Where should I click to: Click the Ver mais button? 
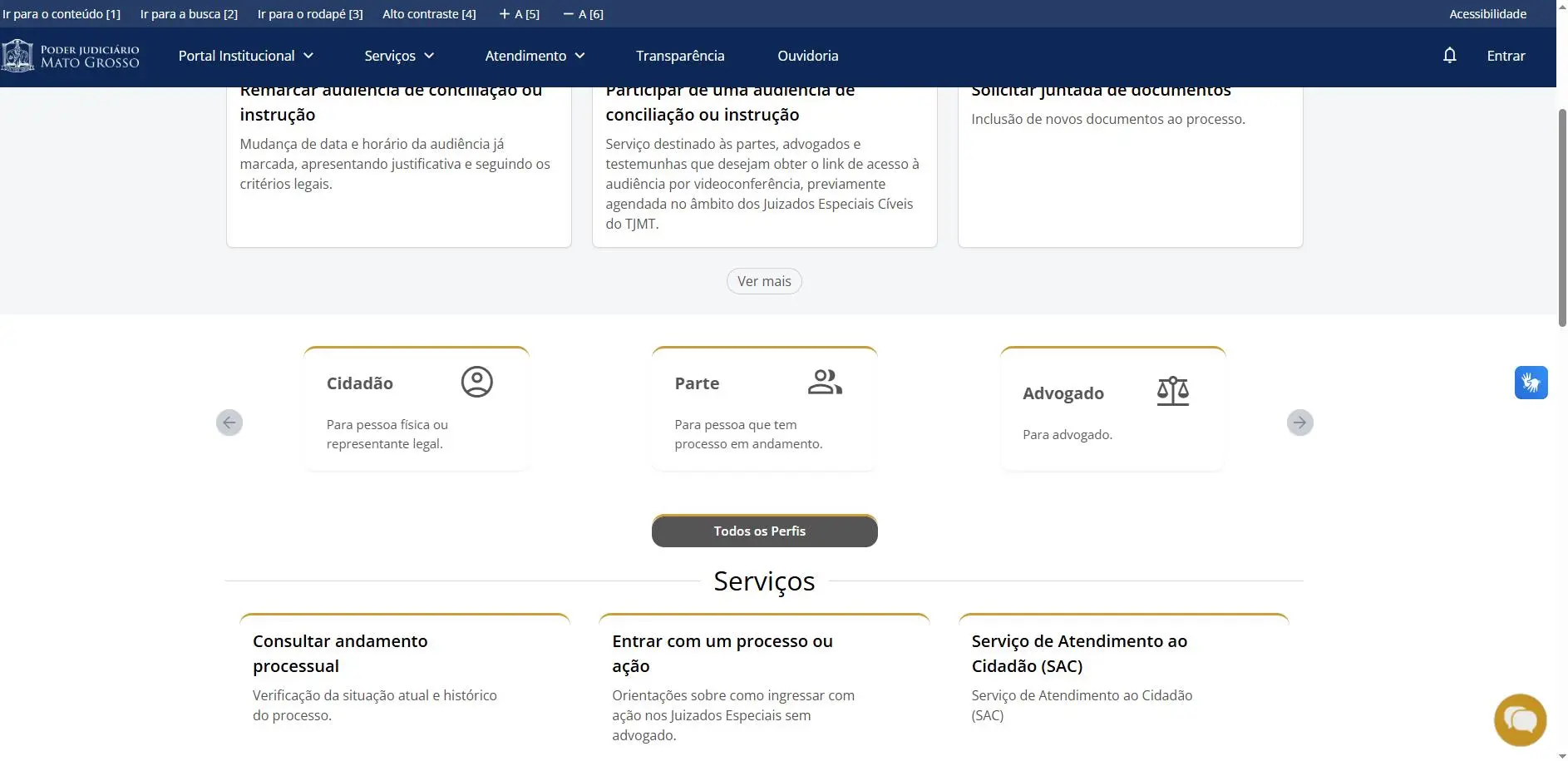[763, 281]
